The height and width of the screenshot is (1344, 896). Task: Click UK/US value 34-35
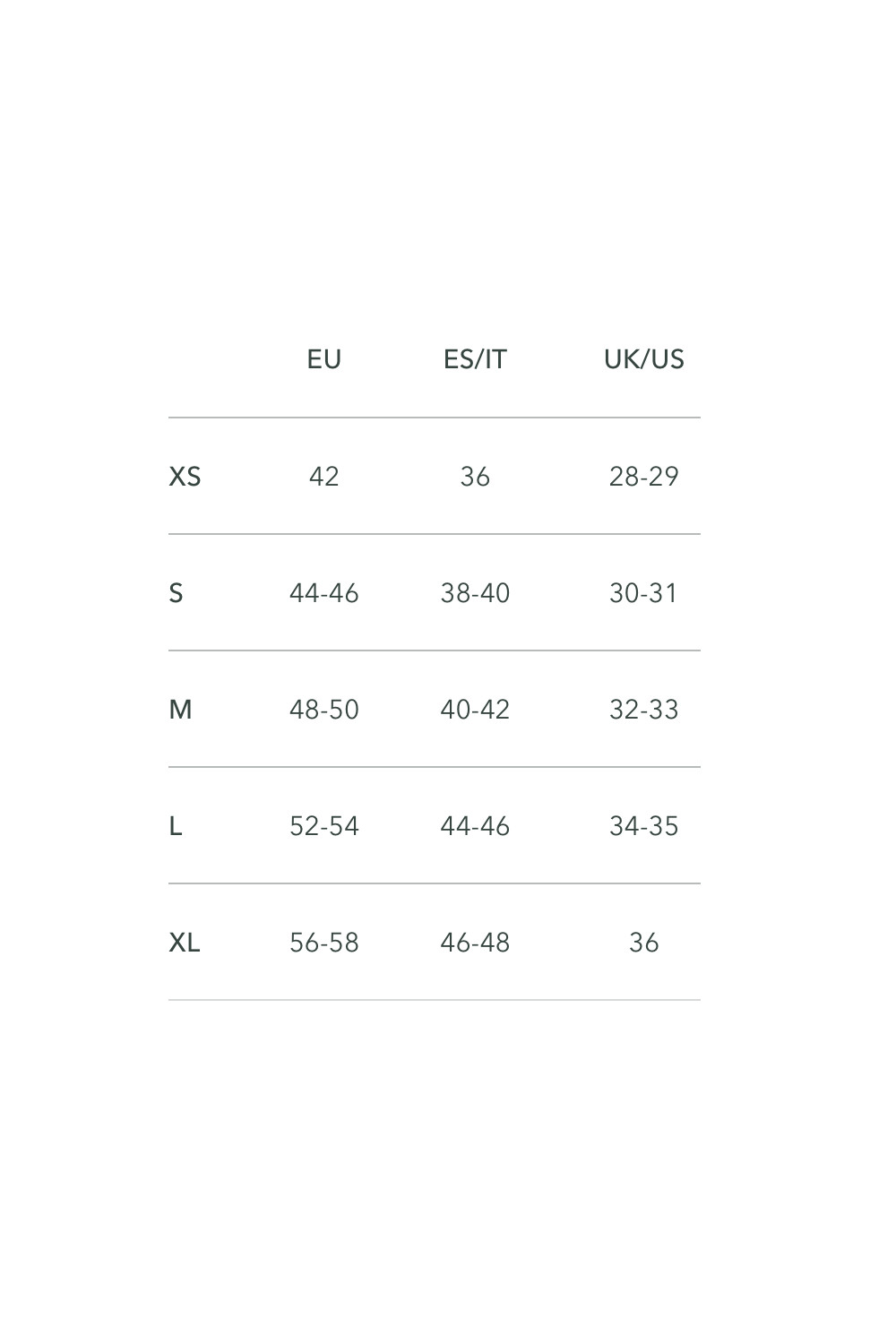point(643,825)
